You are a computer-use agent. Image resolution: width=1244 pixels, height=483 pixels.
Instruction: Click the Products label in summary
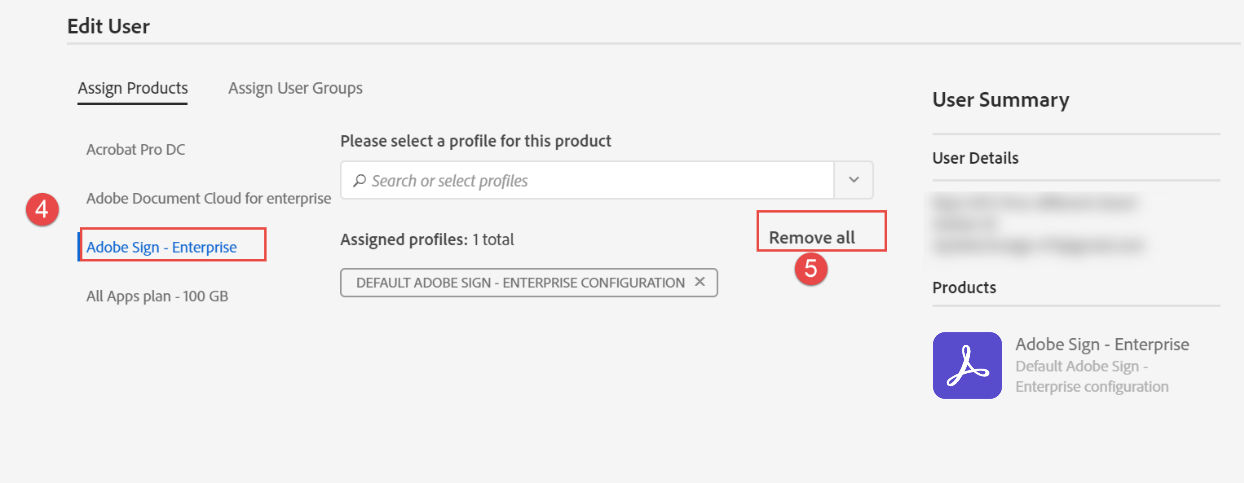[x=964, y=287]
